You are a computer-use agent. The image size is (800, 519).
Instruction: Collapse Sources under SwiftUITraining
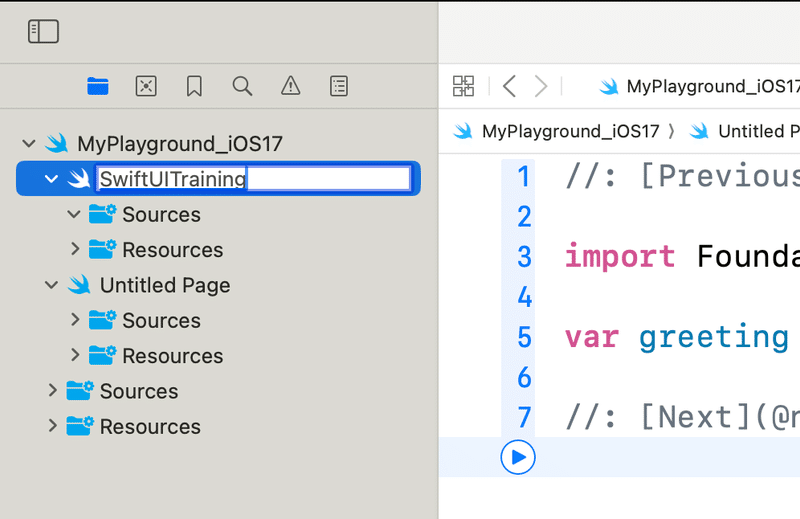[x=74, y=214]
